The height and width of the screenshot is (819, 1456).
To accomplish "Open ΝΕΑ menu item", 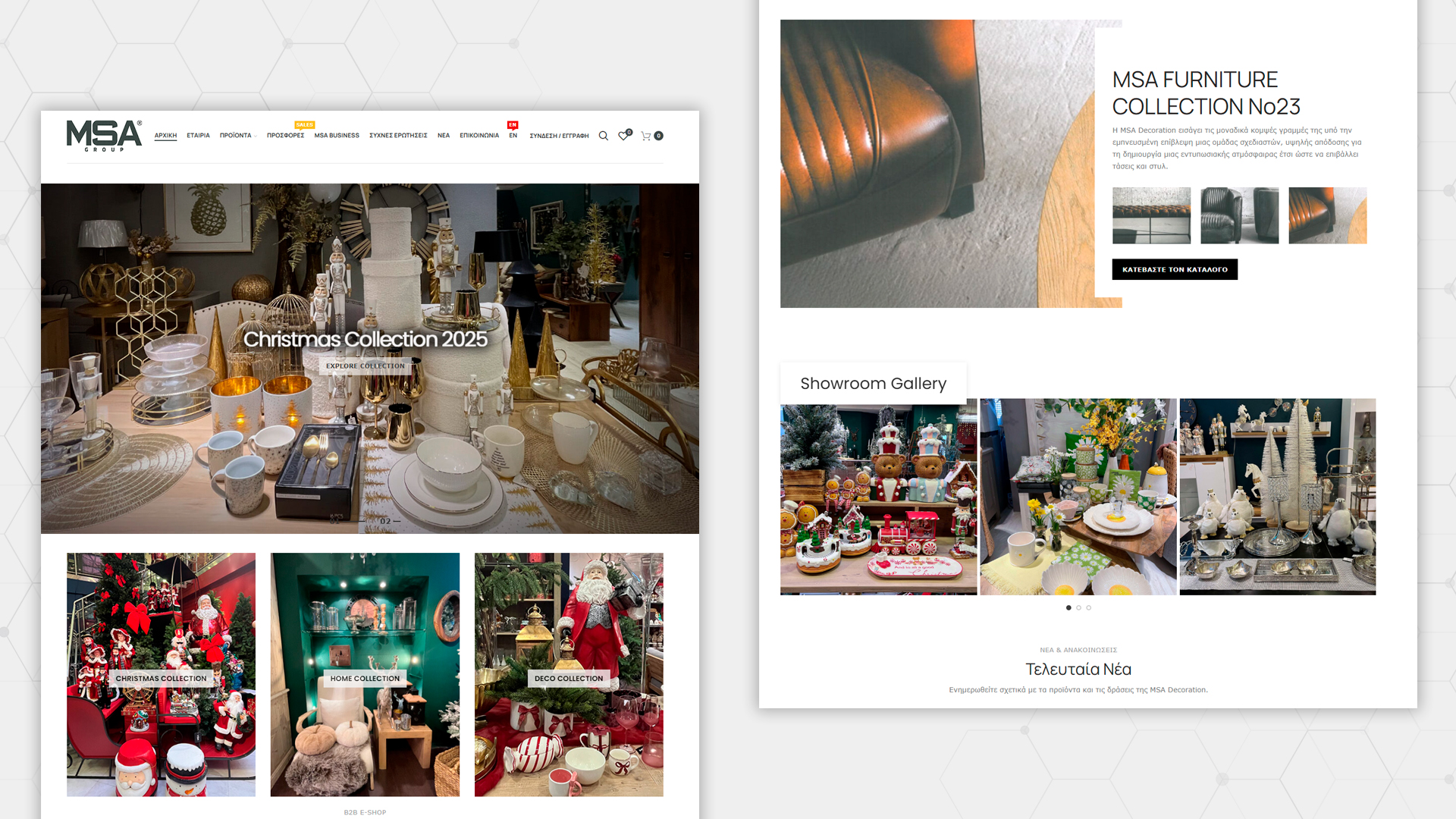I will tap(444, 136).
